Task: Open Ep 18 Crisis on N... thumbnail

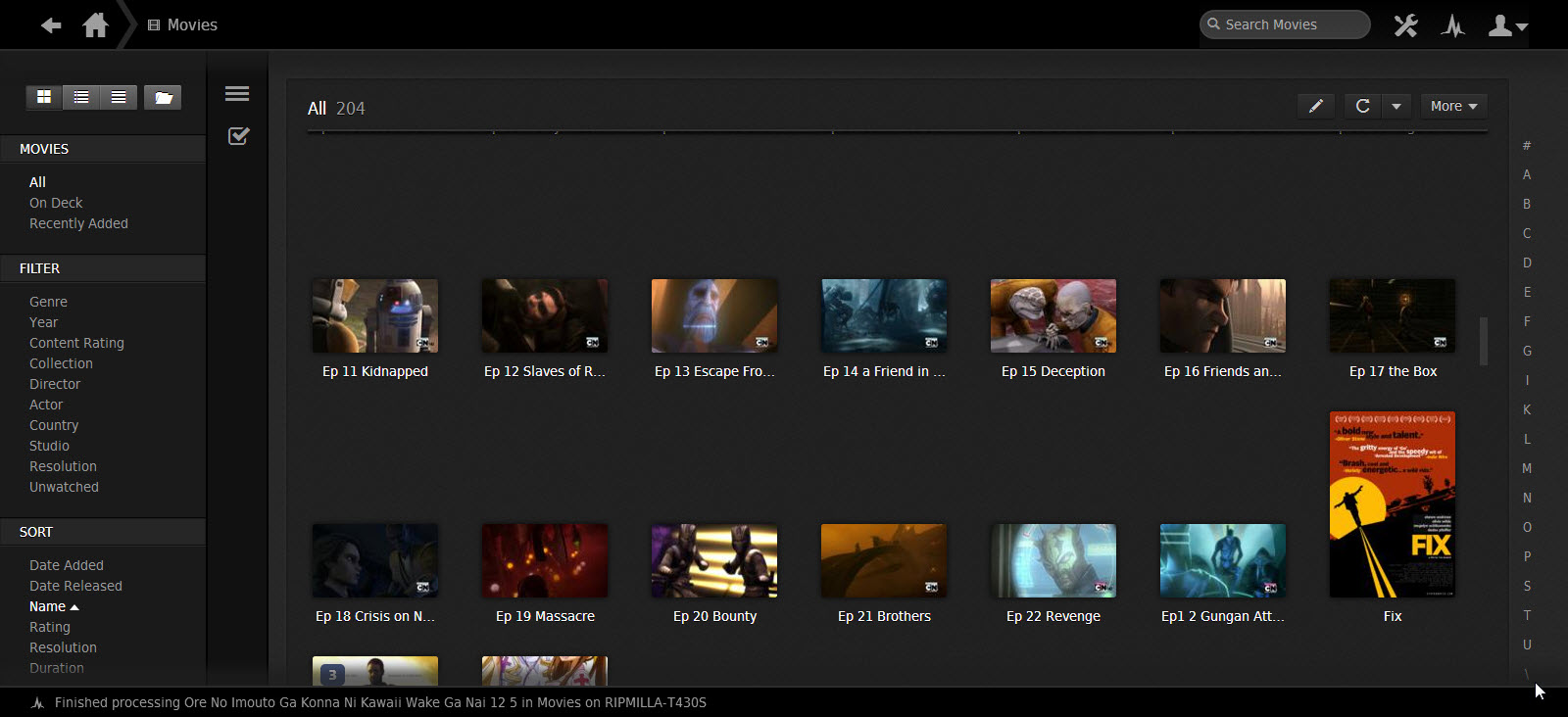Action: pos(375,560)
